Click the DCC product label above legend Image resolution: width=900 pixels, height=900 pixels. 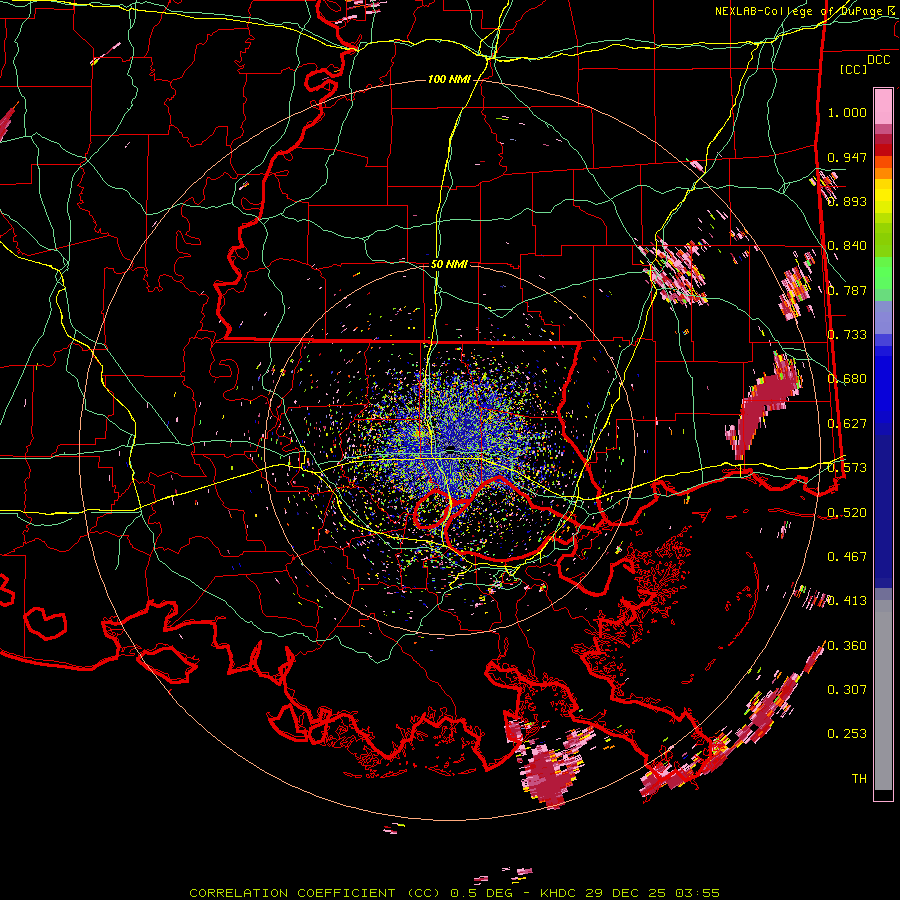point(878,60)
